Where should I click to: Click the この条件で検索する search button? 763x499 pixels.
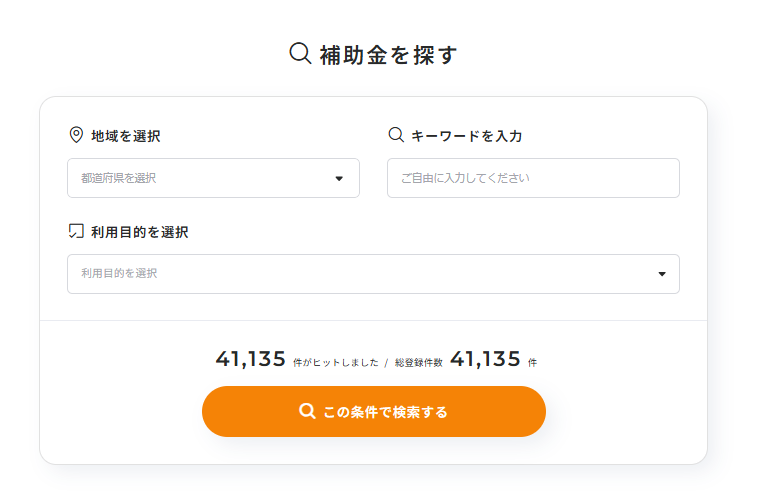pyautogui.click(x=374, y=411)
